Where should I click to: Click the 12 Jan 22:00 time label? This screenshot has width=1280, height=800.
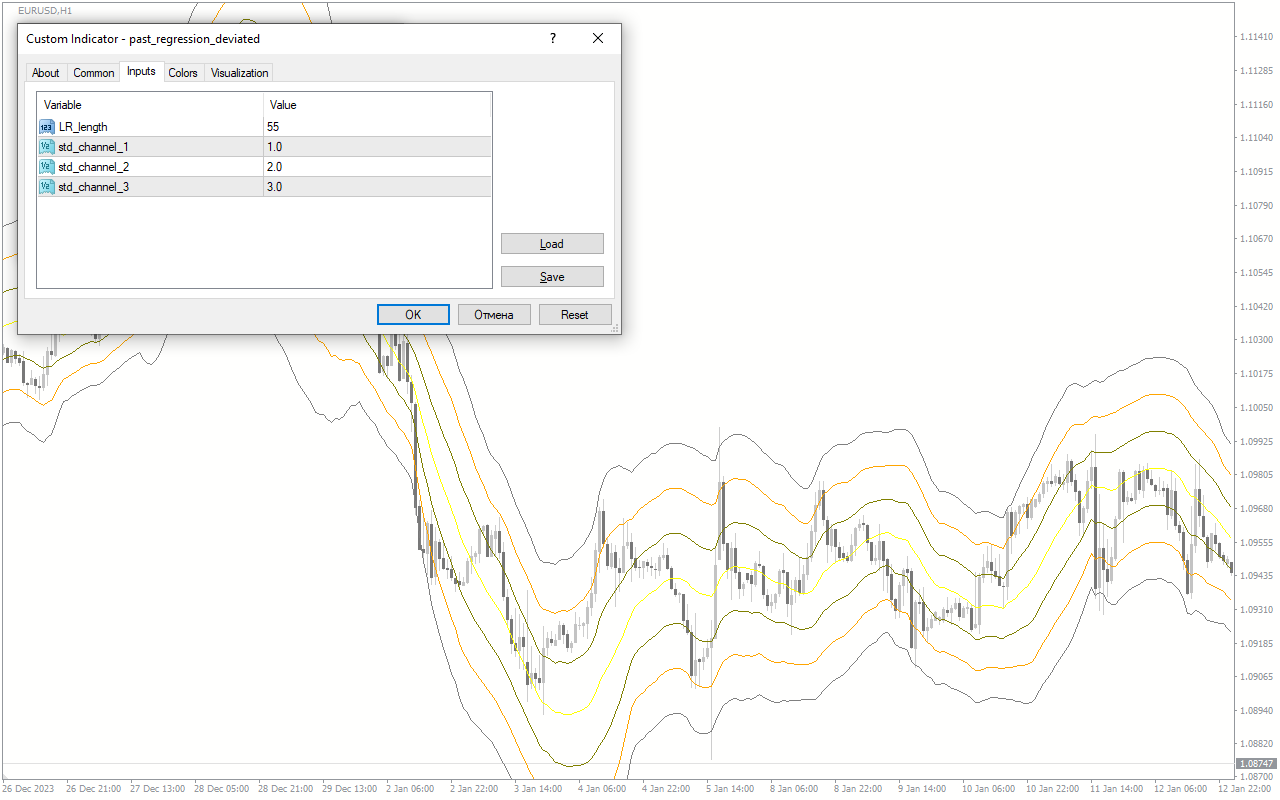1244,788
